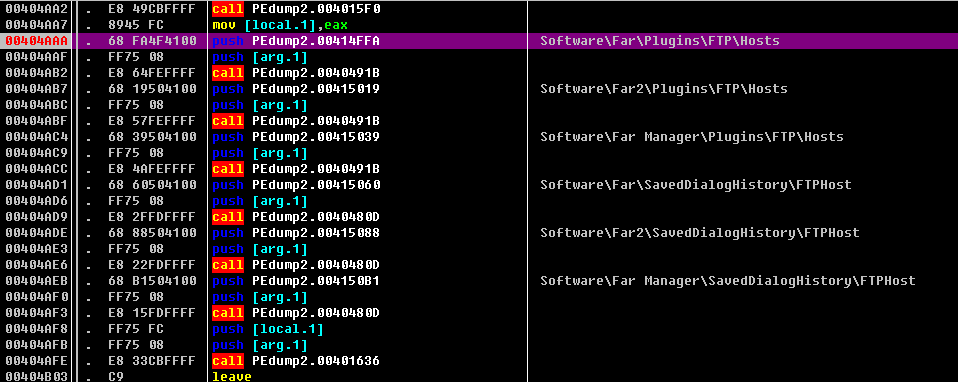
Task: Click the push [local.1] instruction
Action: [x=268, y=329]
